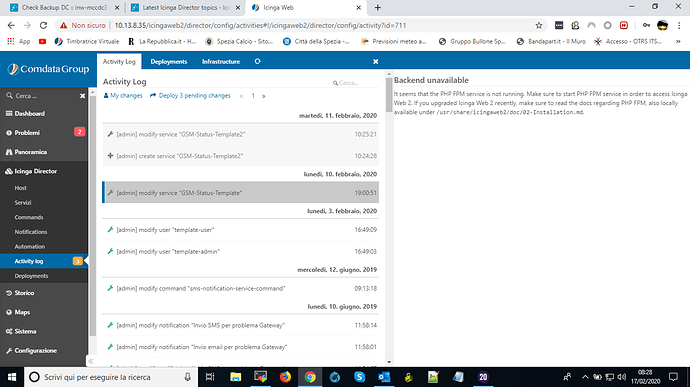Open entry Invio email per problema Gateway
This screenshot has height=387, width=690.
(240, 347)
